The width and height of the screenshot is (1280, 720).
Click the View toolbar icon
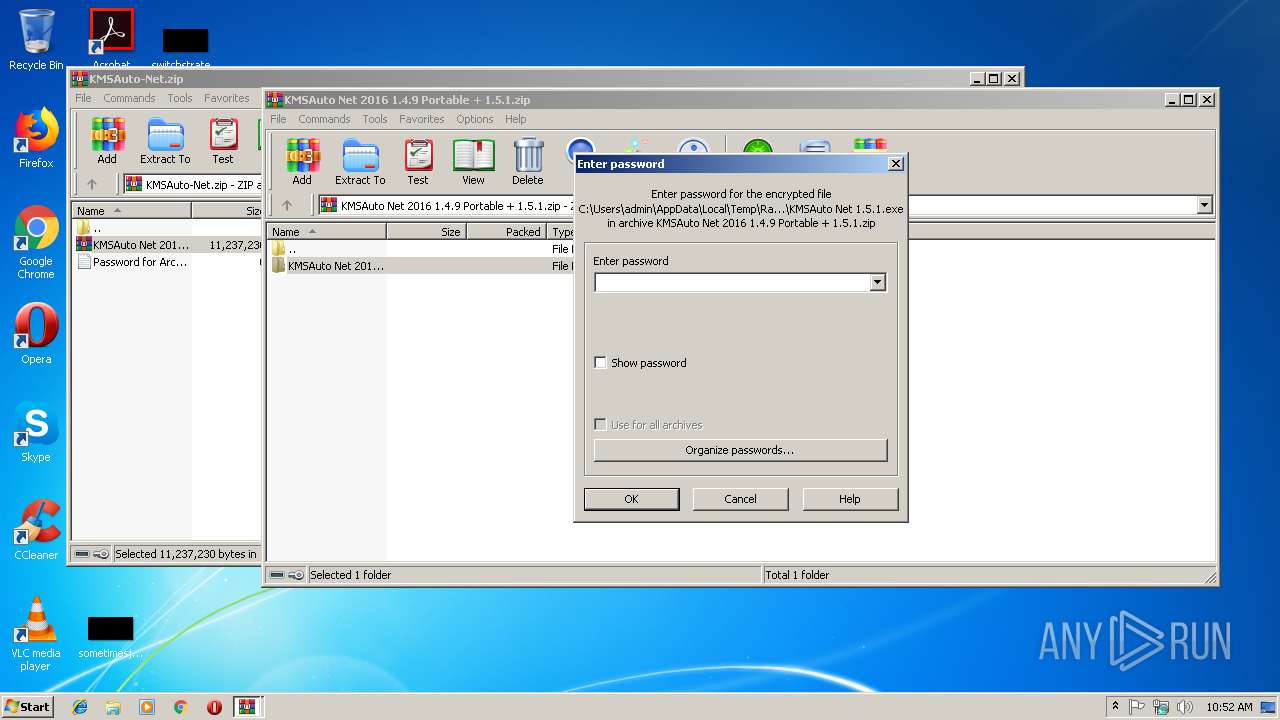click(473, 163)
